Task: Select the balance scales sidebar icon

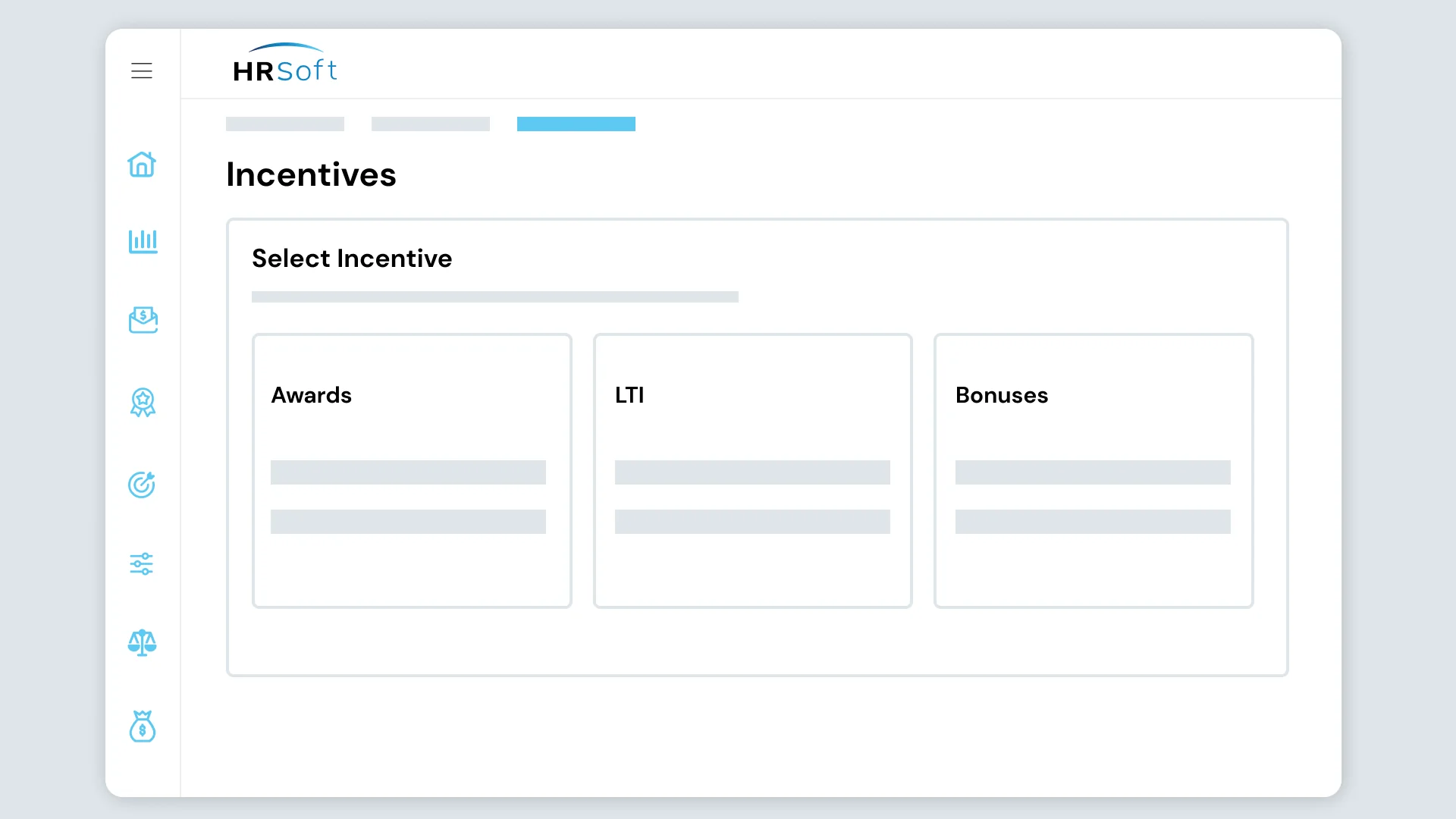Action: pyautogui.click(x=142, y=643)
